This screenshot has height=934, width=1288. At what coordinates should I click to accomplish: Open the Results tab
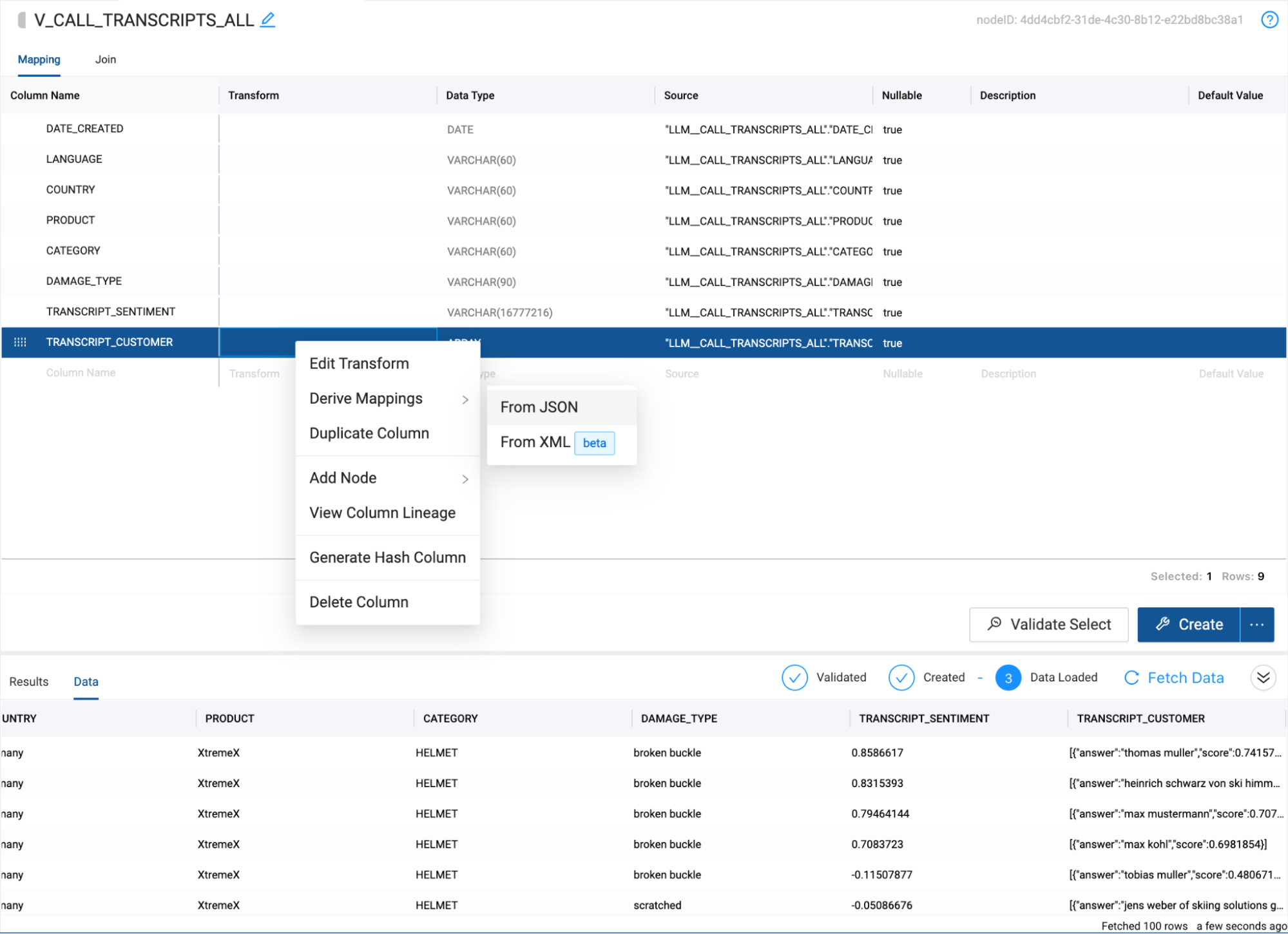click(29, 681)
